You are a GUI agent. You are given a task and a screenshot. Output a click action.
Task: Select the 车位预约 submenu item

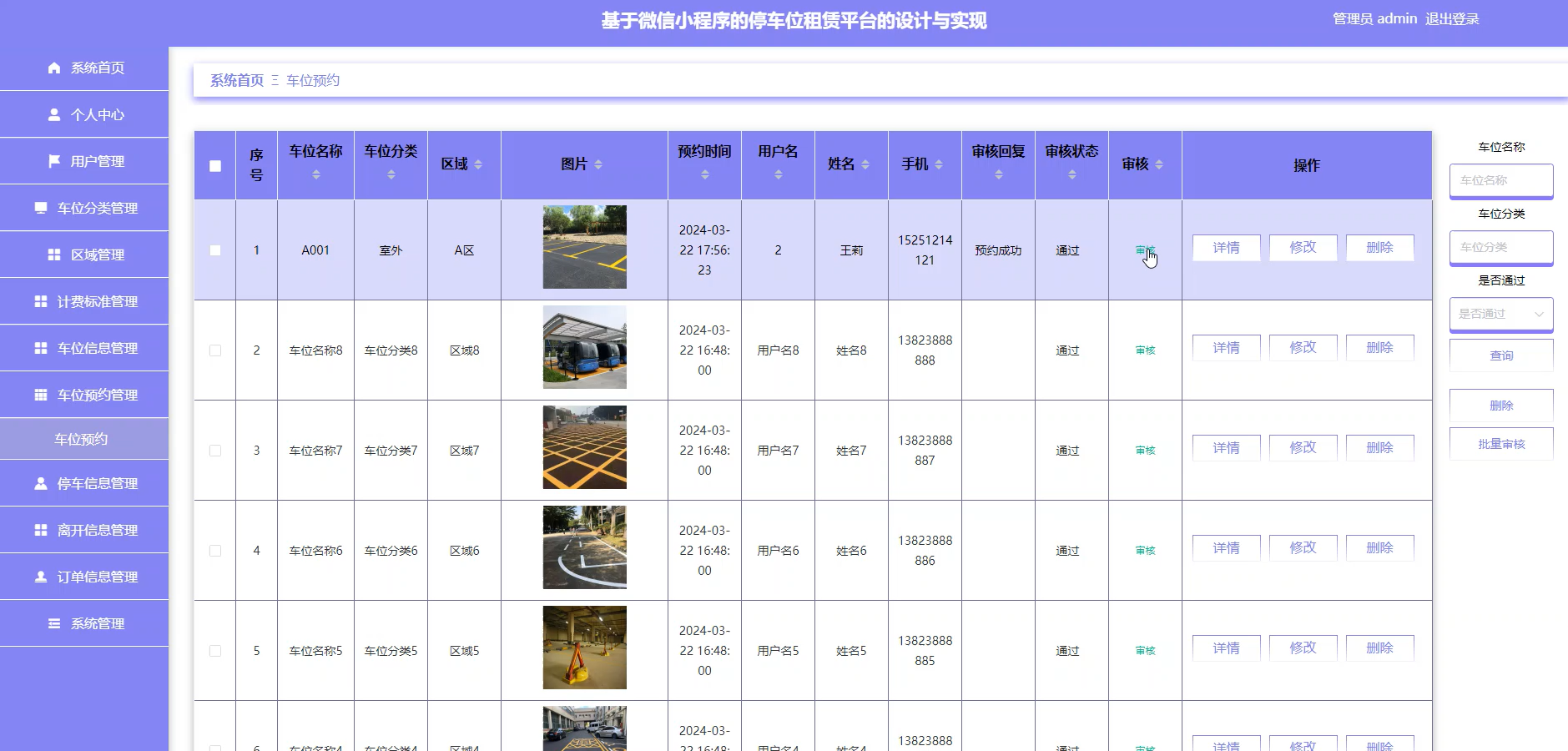click(84, 439)
